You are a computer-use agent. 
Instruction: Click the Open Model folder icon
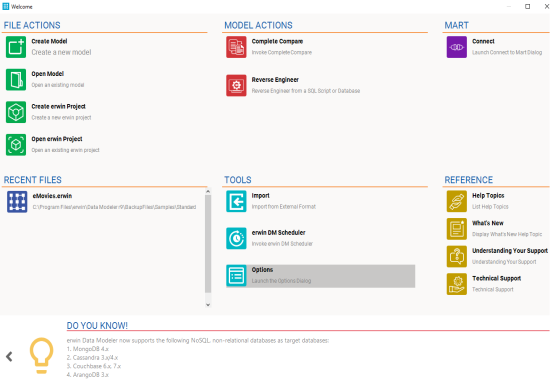pyautogui.click(x=16, y=80)
